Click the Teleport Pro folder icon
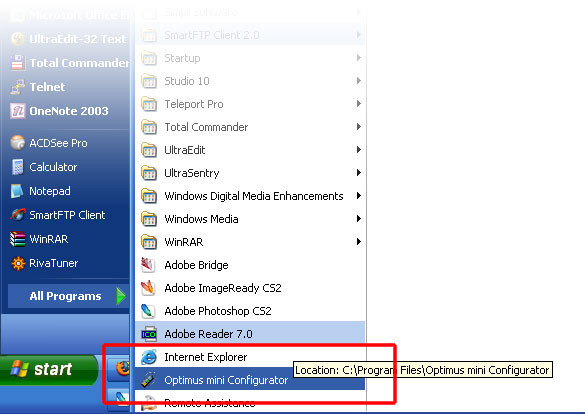This screenshot has height=414, width=585. point(148,104)
